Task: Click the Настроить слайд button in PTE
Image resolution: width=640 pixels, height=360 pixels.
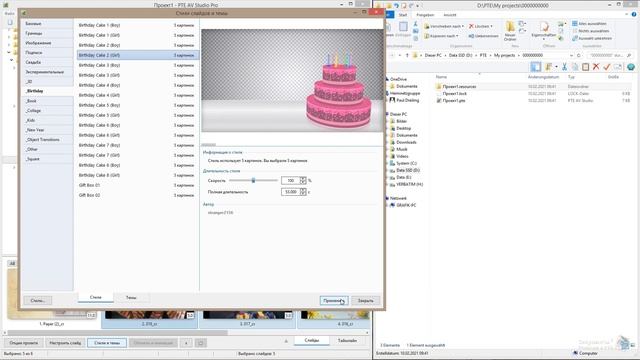Action: 65,343
